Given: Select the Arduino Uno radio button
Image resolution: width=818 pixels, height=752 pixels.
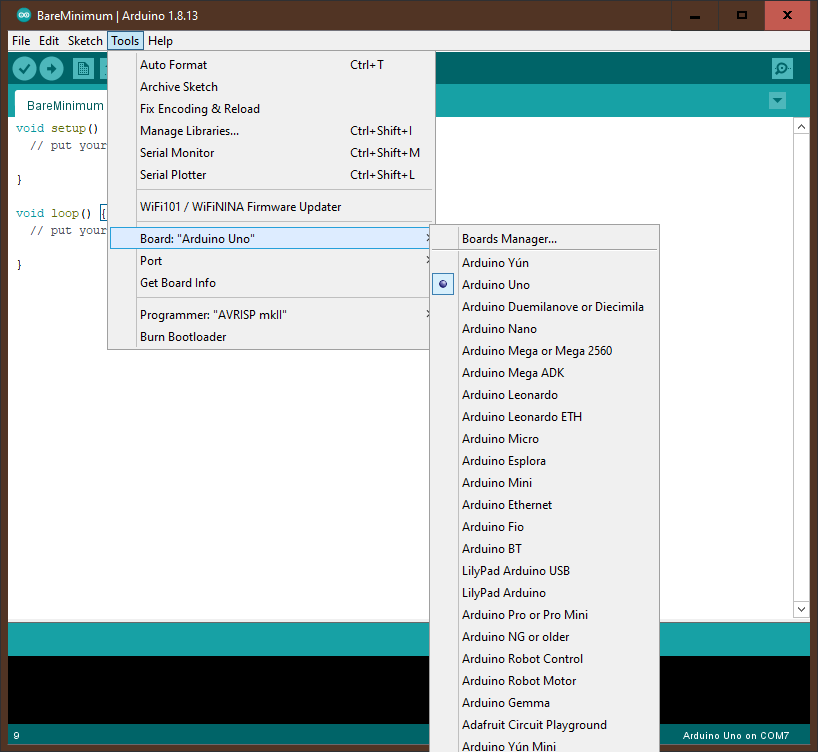Looking at the screenshot, I should coord(443,284).
